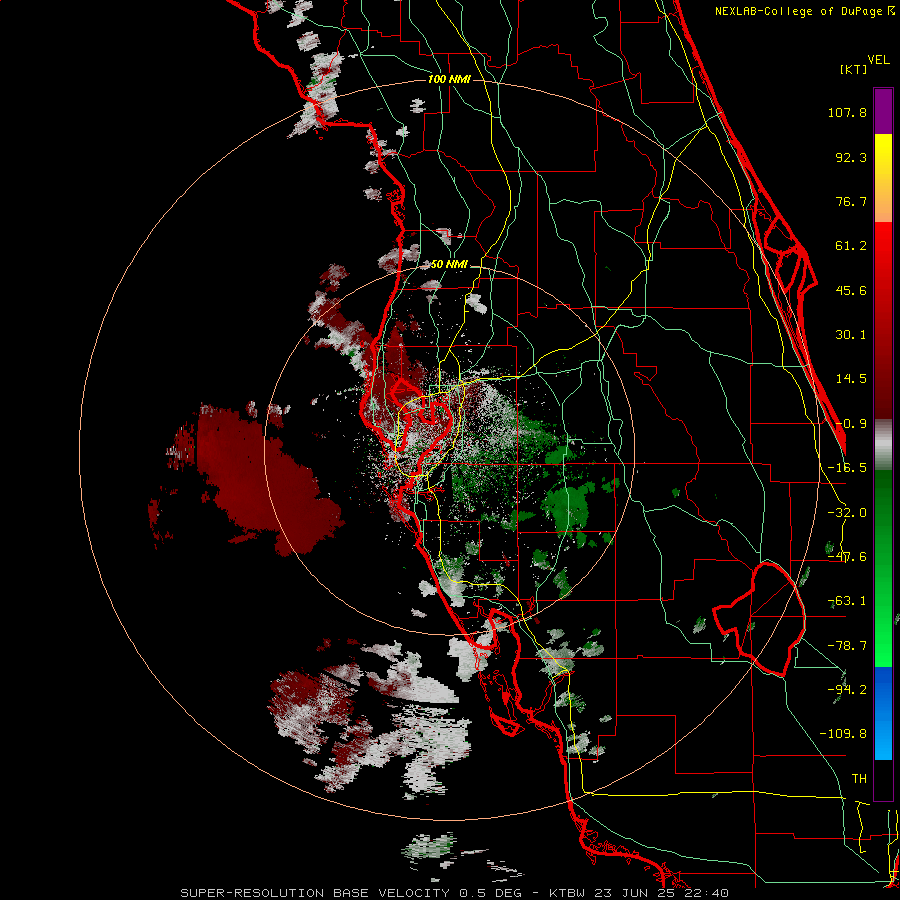Screen dimensions: 900x900
Task: Select the -47.6 velocity scale value
Action: 847,557
